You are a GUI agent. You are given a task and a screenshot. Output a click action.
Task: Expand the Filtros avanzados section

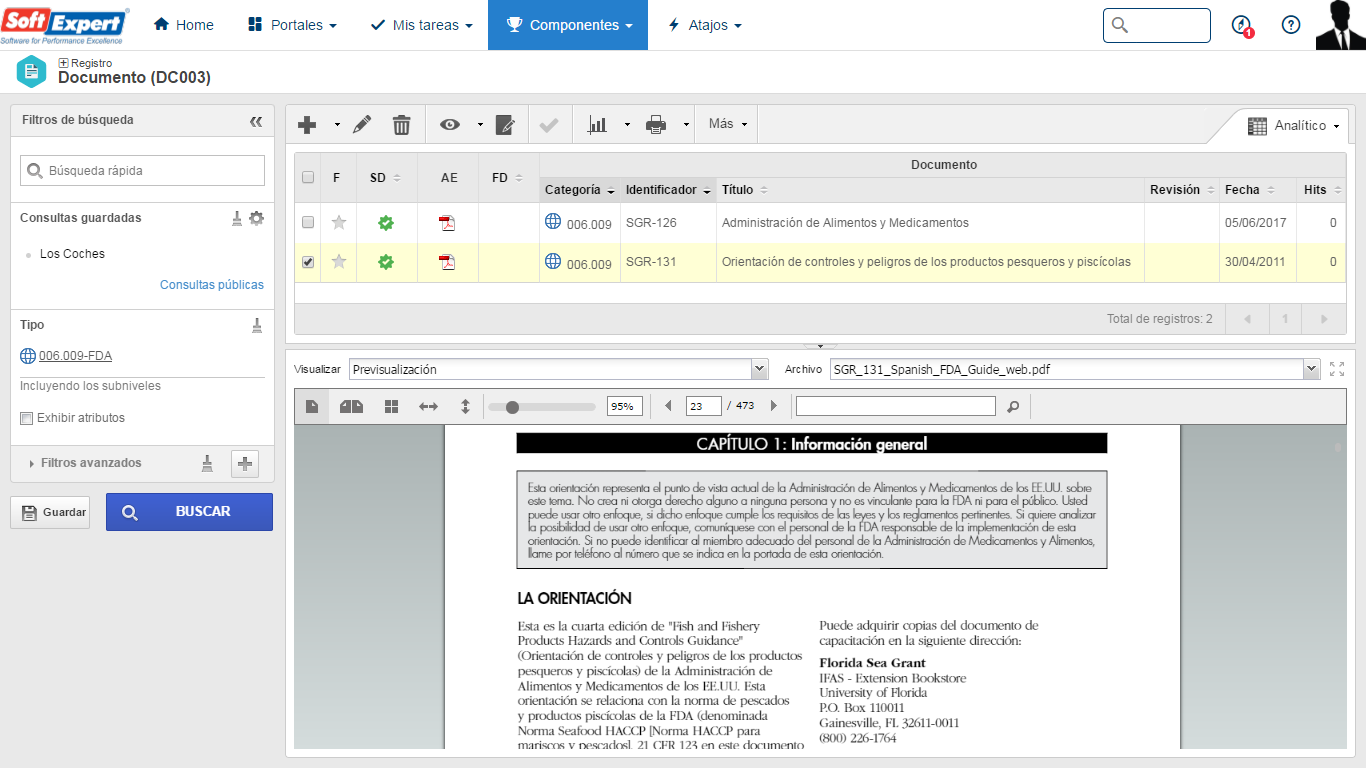point(85,463)
